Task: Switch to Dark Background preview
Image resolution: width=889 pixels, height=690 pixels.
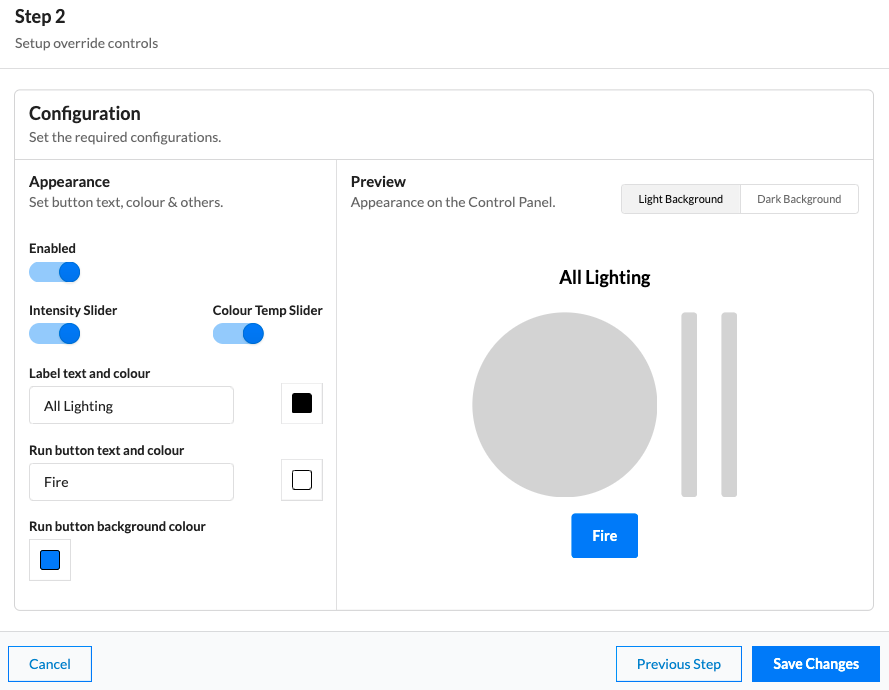Action: click(x=799, y=199)
